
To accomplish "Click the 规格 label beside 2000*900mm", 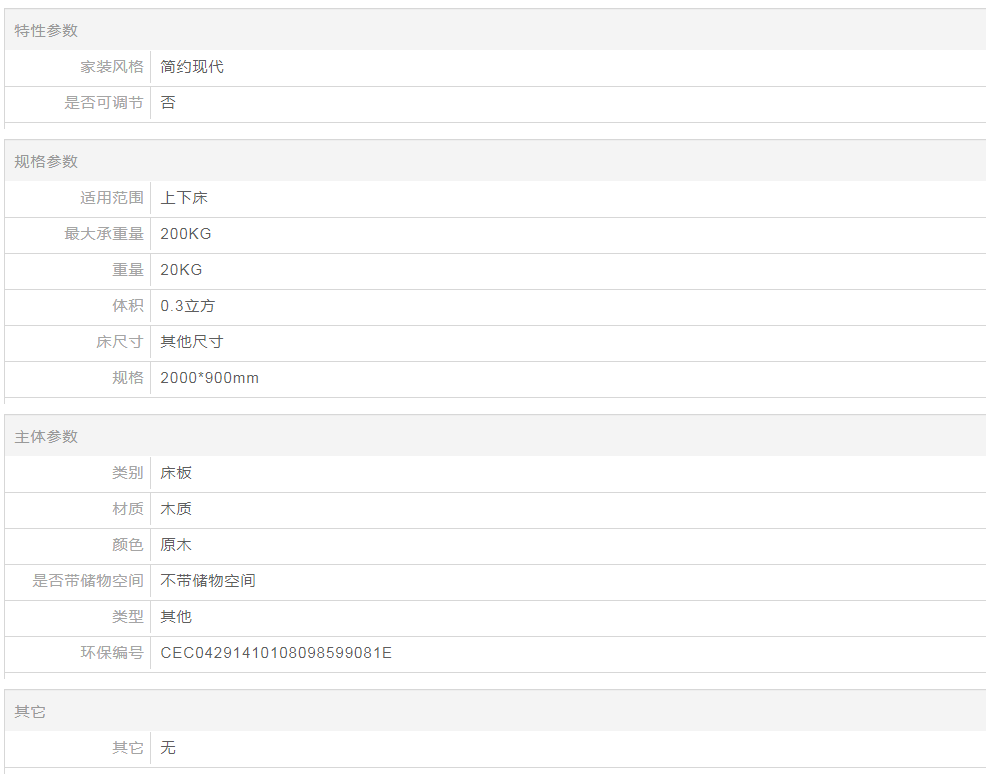I will pyautogui.click(x=128, y=378).
